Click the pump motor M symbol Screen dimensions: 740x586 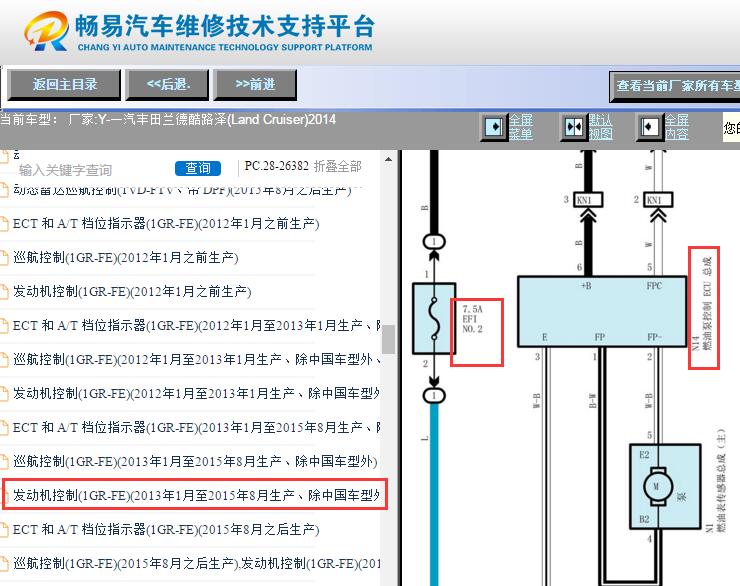pyautogui.click(x=657, y=487)
